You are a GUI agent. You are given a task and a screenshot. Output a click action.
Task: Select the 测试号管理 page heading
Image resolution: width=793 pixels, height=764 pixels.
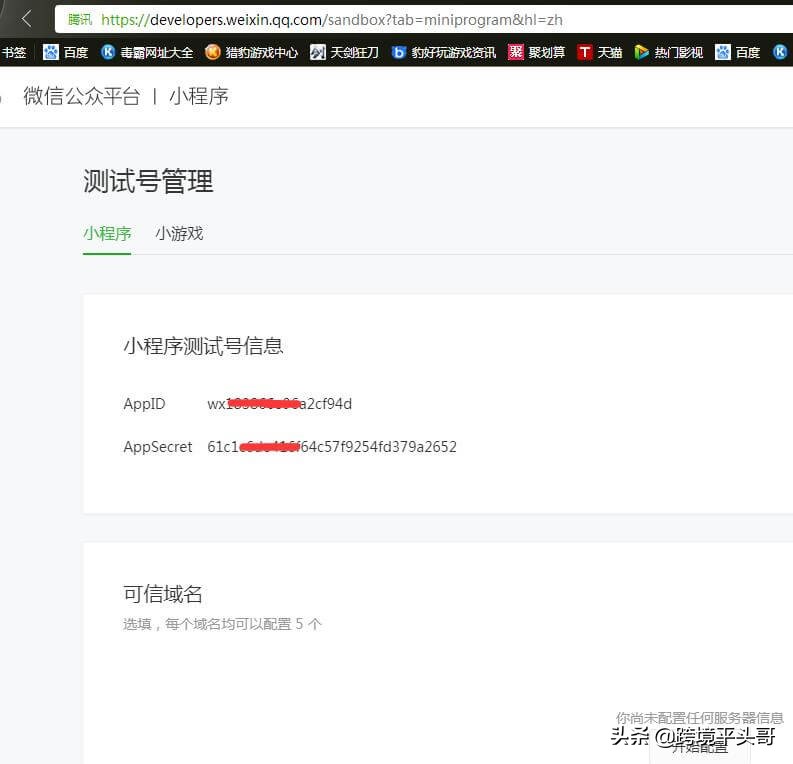tap(148, 181)
